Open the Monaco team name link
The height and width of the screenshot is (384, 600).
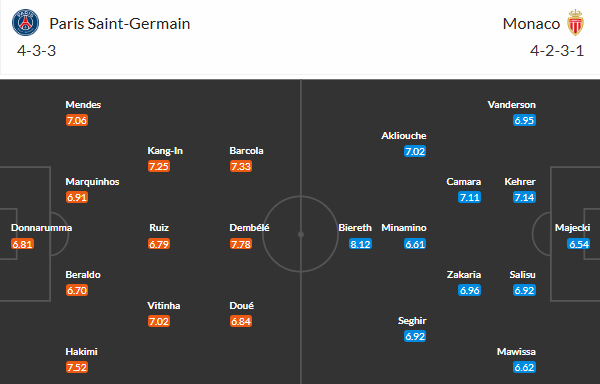(531, 24)
